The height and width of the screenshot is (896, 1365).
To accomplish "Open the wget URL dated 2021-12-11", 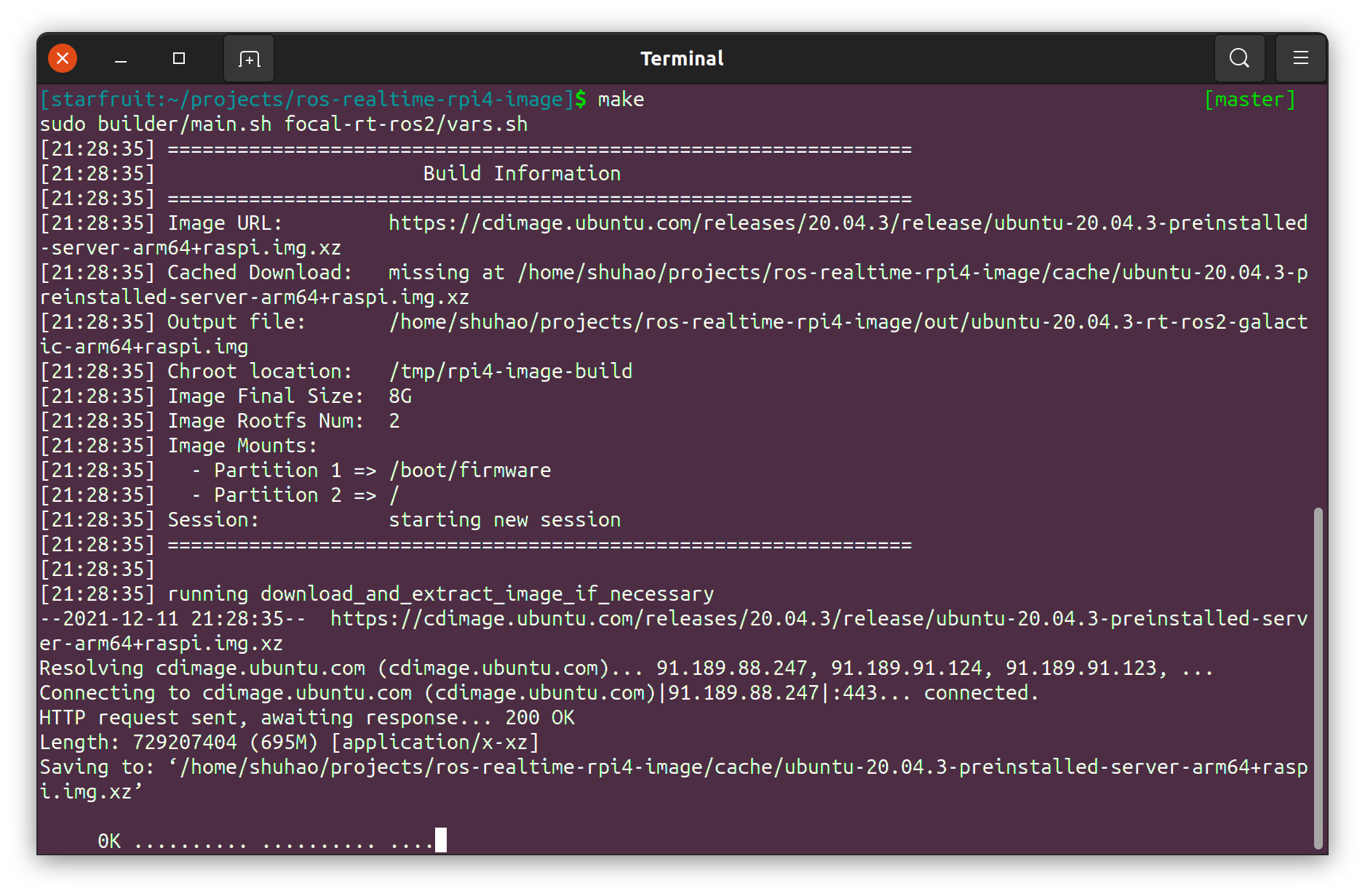I will pos(819,619).
